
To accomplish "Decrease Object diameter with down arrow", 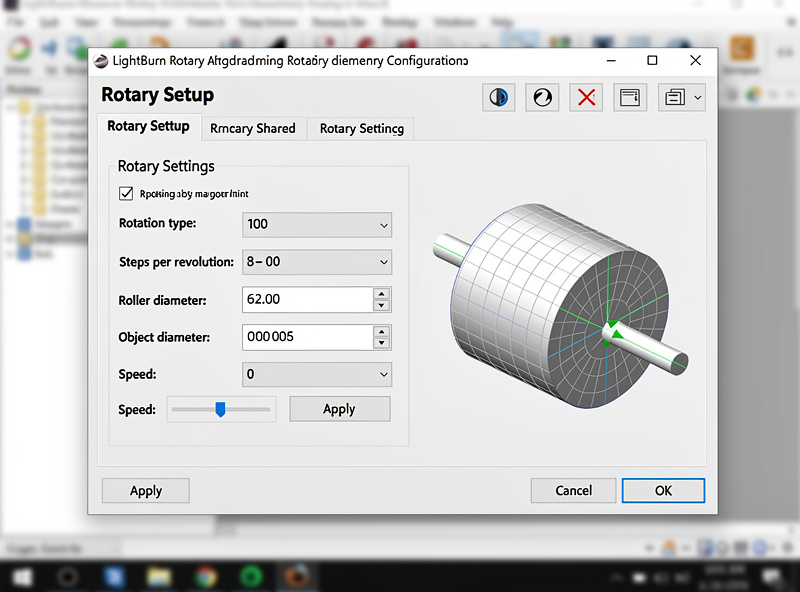I will tap(382, 343).
